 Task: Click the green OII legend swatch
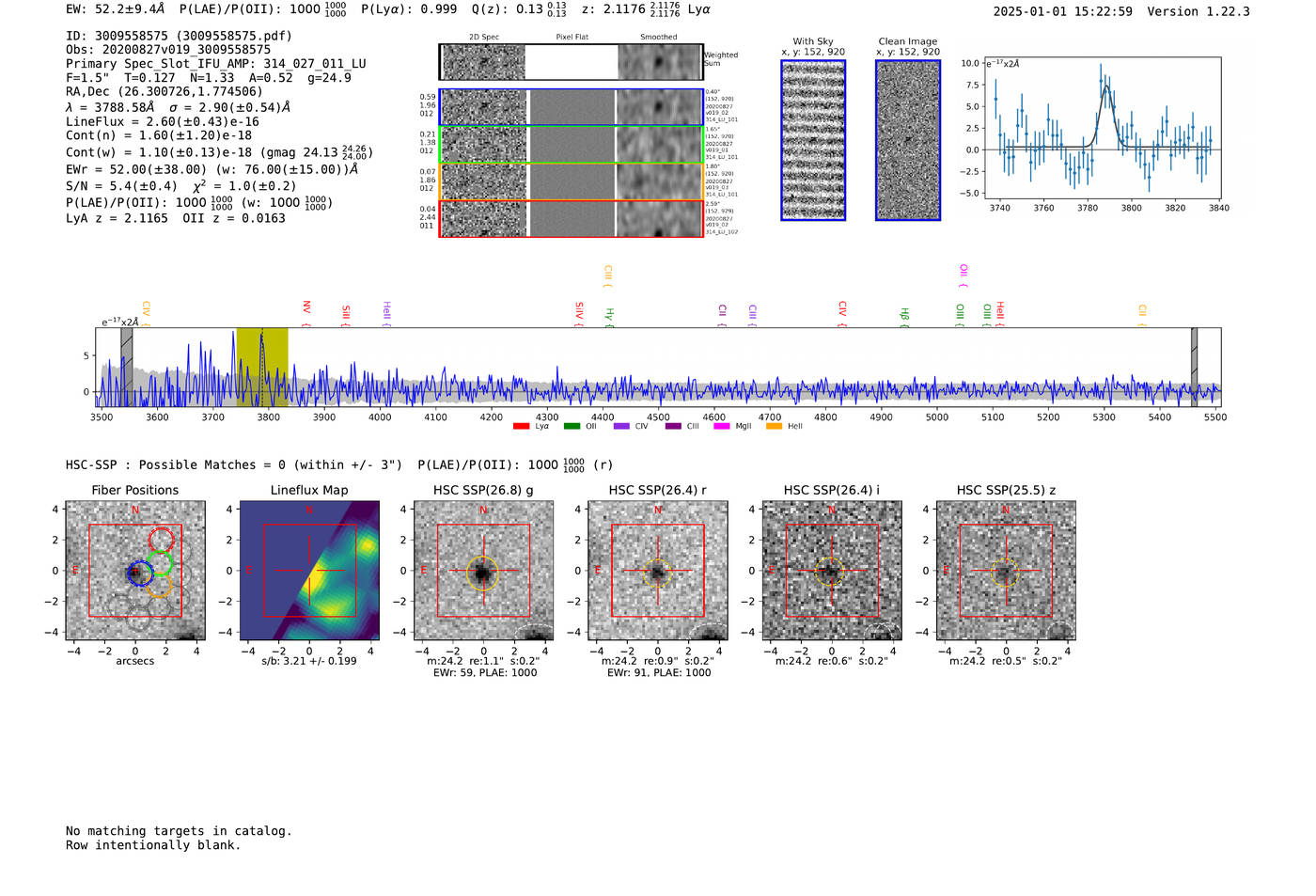(572, 426)
